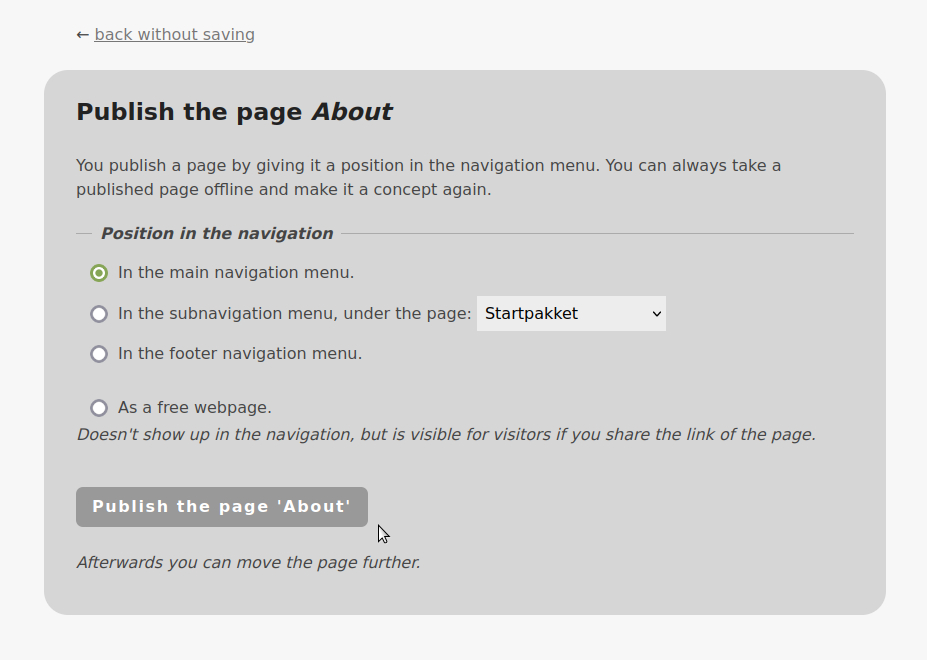
Task: Click the 'In the footer navigation menu.' label
Action: click(240, 354)
